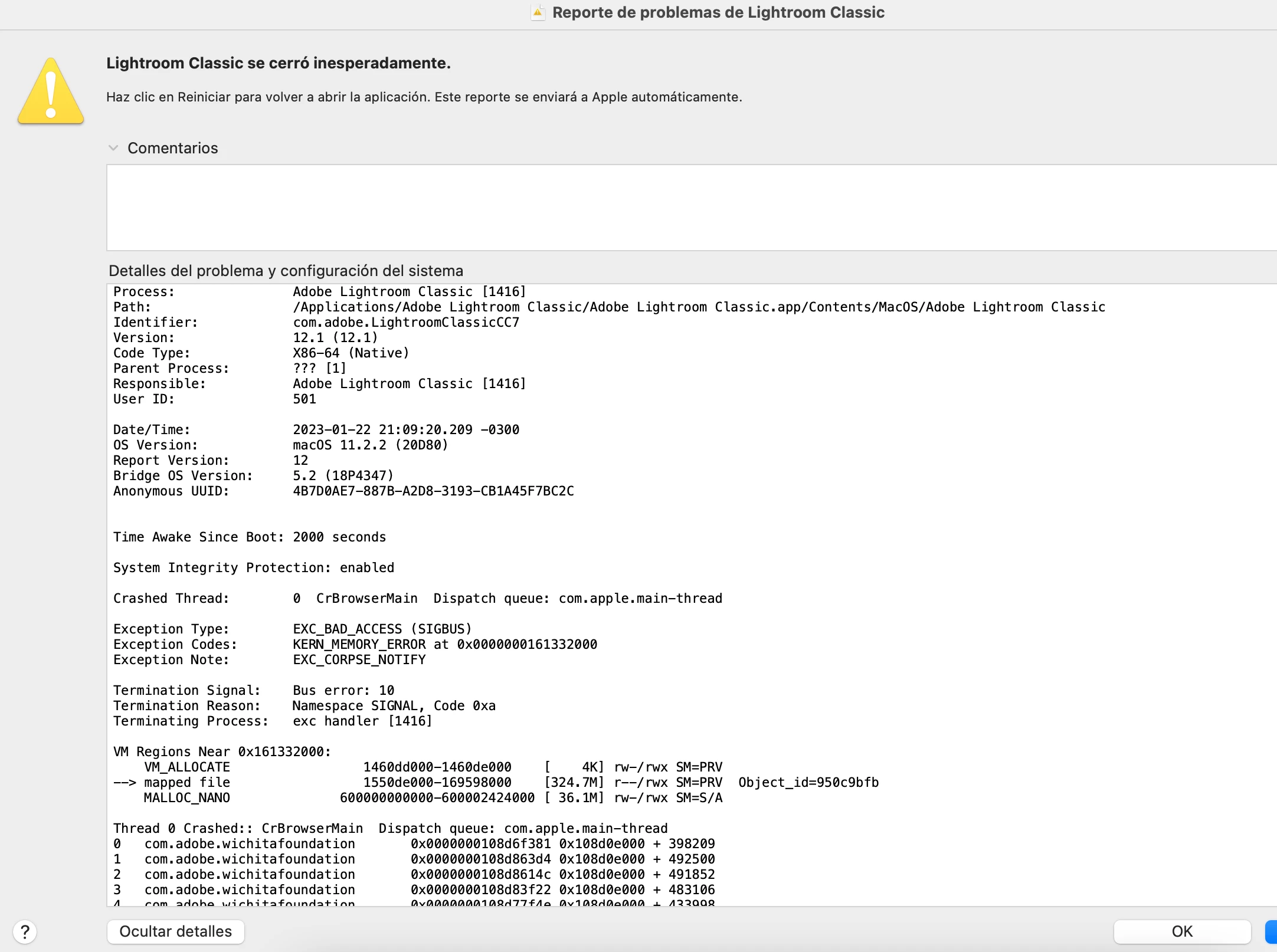Click the Bus error: 10 termination line

343,691
